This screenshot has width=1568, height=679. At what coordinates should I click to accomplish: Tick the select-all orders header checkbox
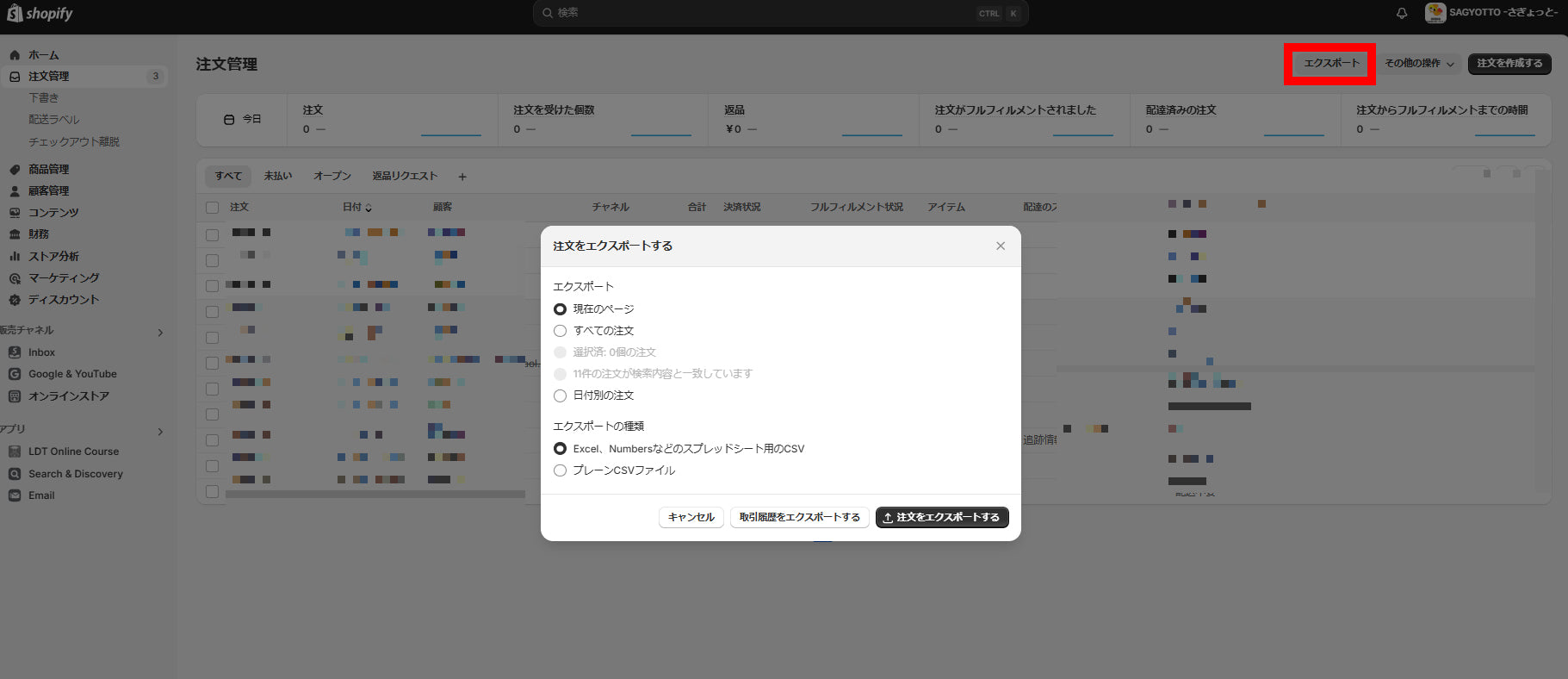click(212, 208)
